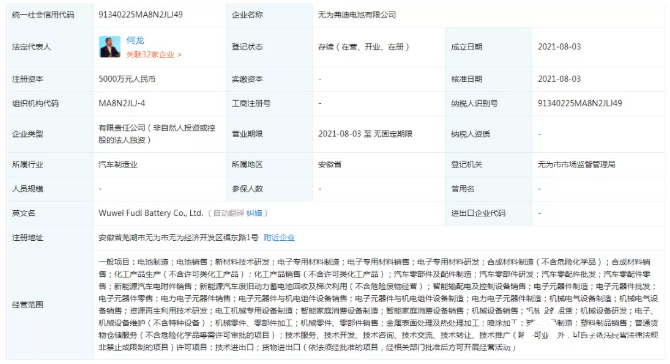This screenshot has width=670, height=364.
Task: Click the 5000万元人民币 value
Action: tap(127, 79)
